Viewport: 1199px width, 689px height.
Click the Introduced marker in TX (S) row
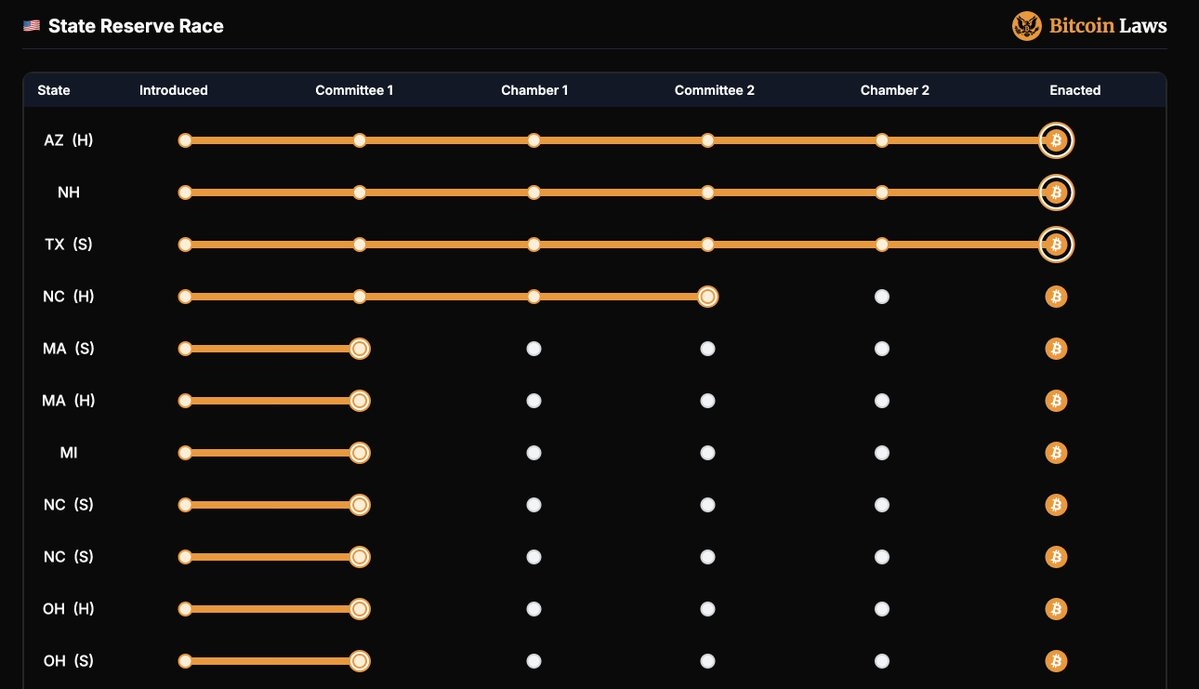(x=185, y=245)
